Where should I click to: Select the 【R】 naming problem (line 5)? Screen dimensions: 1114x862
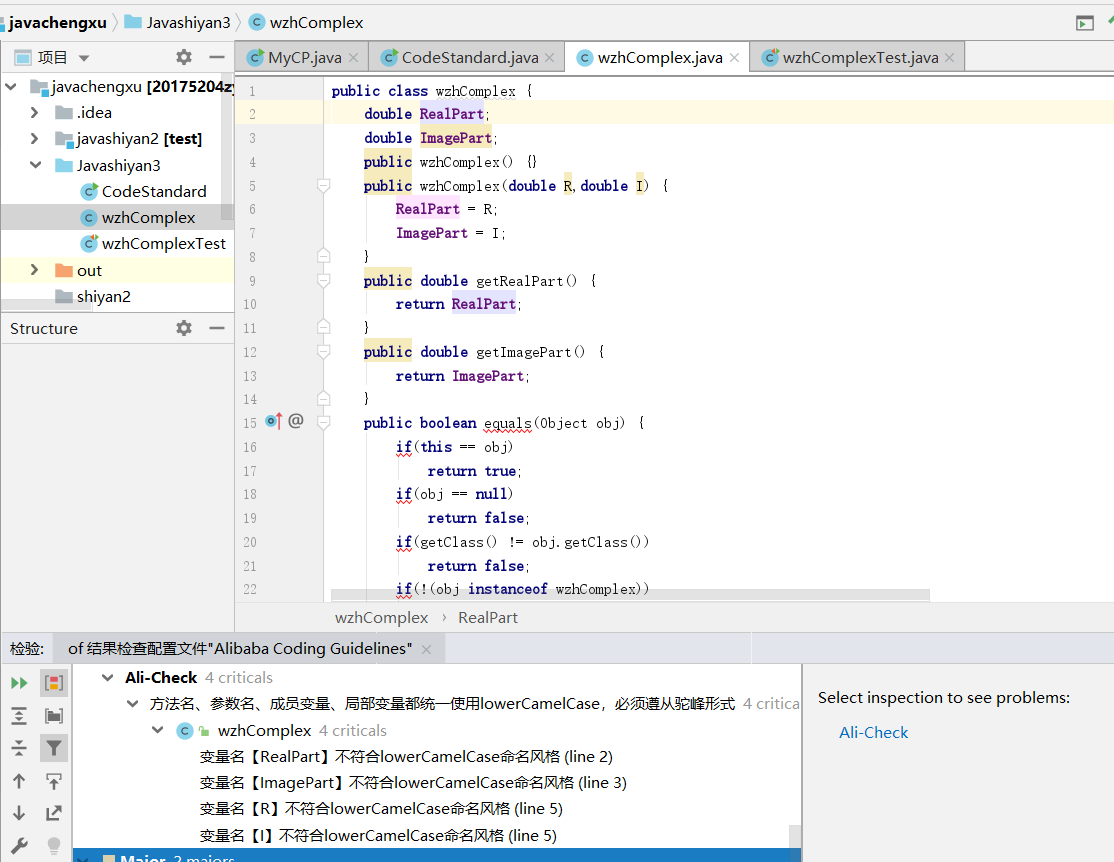pos(381,809)
